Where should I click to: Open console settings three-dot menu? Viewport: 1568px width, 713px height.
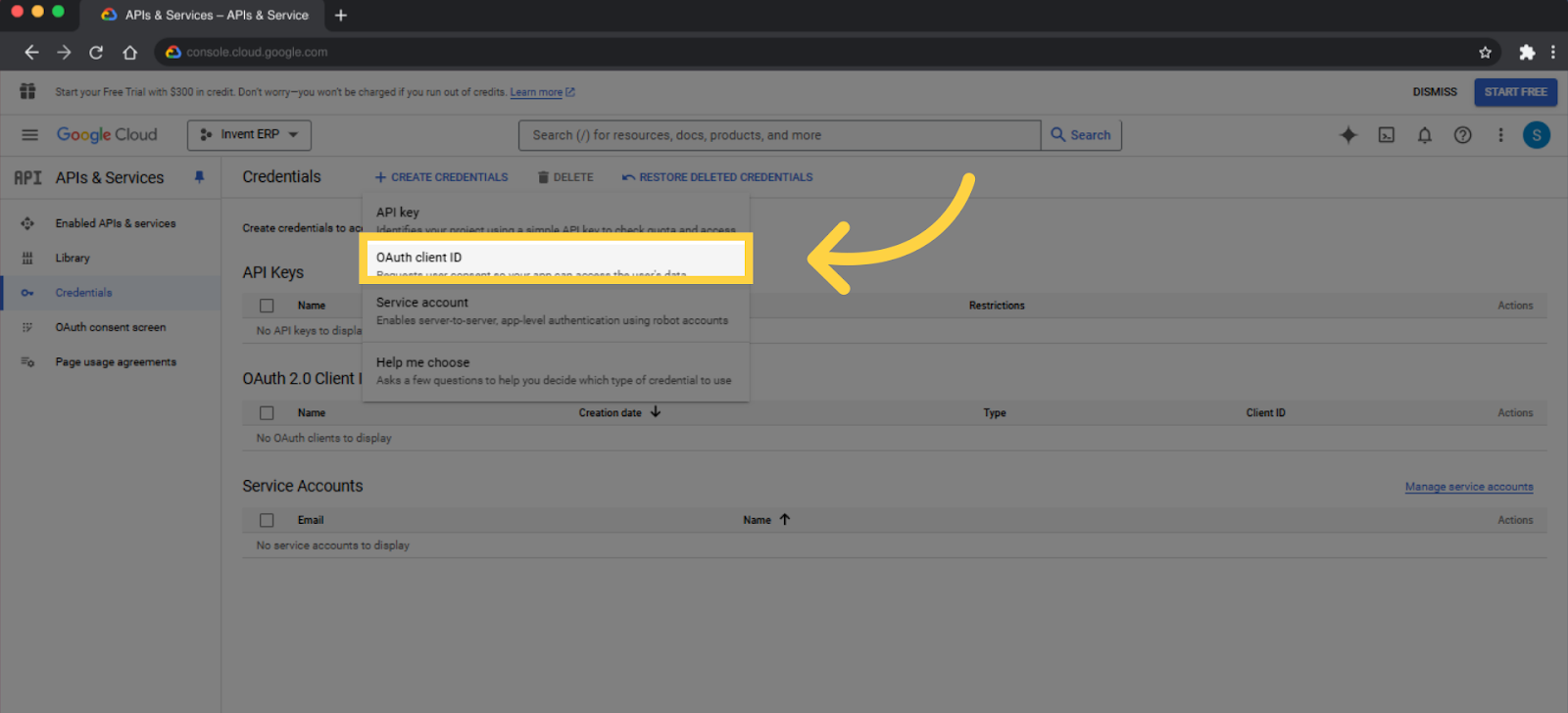pos(1500,135)
